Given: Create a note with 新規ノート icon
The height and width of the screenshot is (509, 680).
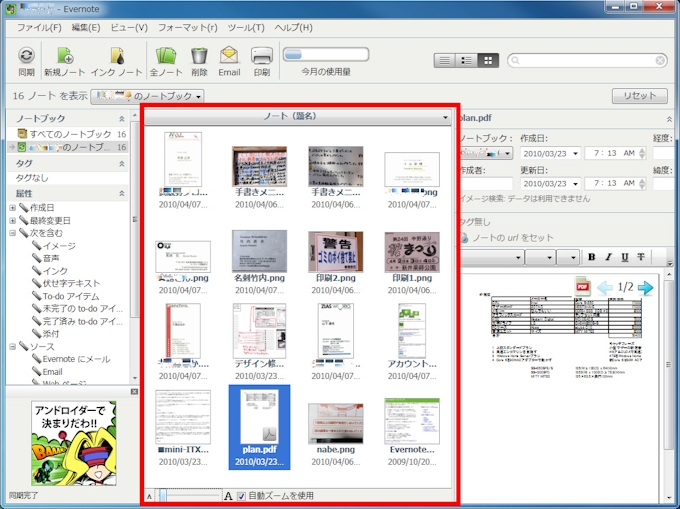Looking at the screenshot, I should pos(66,56).
